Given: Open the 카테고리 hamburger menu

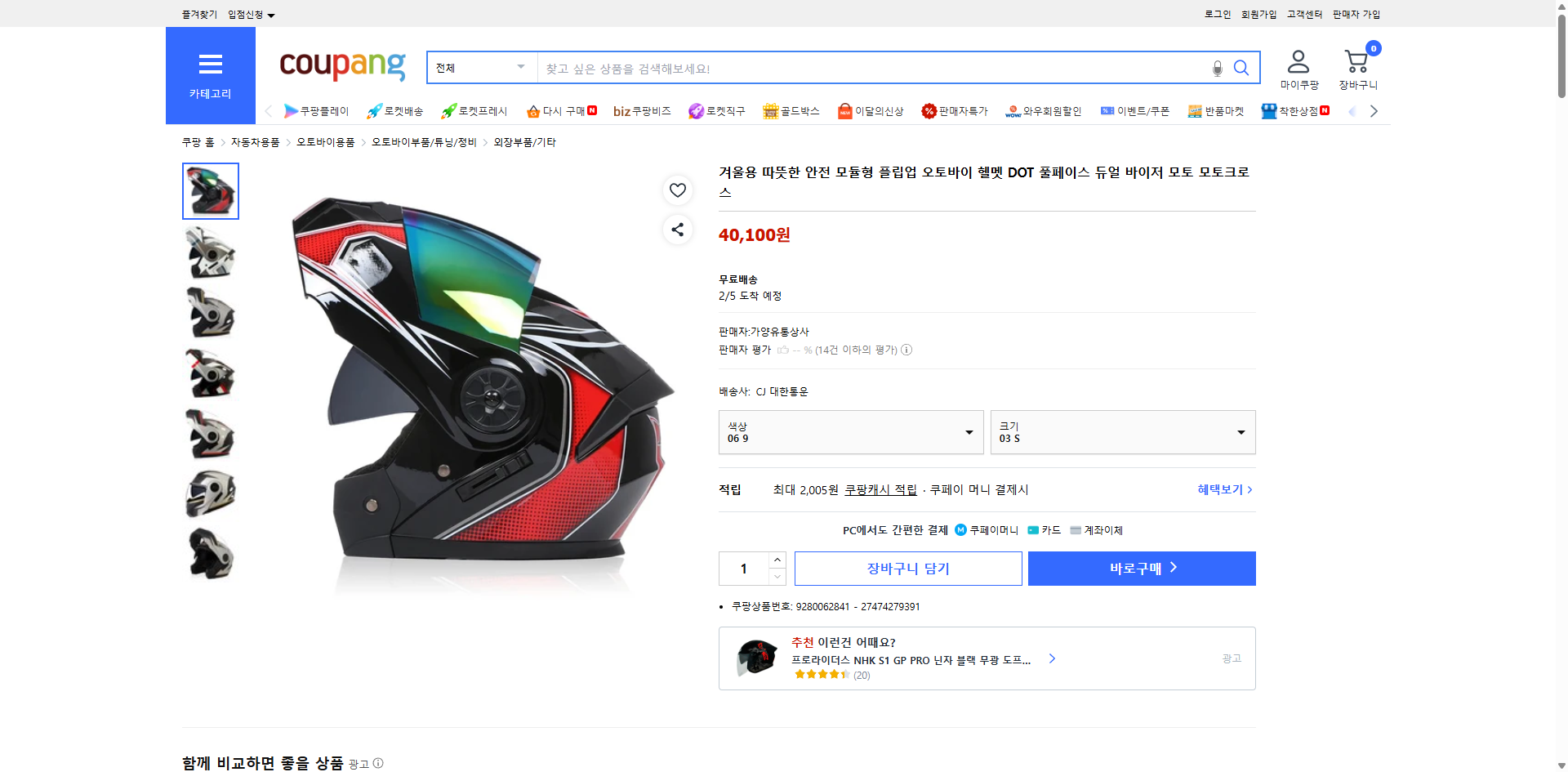Looking at the screenshot, I should pyautogui.click(x=210, y=65).
